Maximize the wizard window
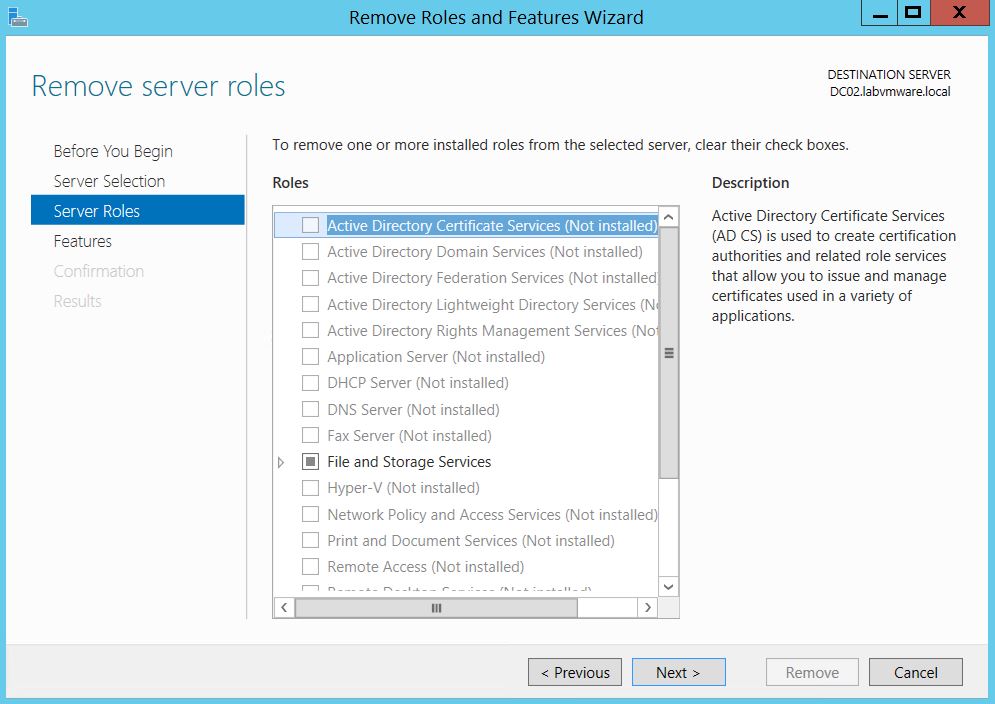Screen dimensions: 995x704 click(913, 13)
